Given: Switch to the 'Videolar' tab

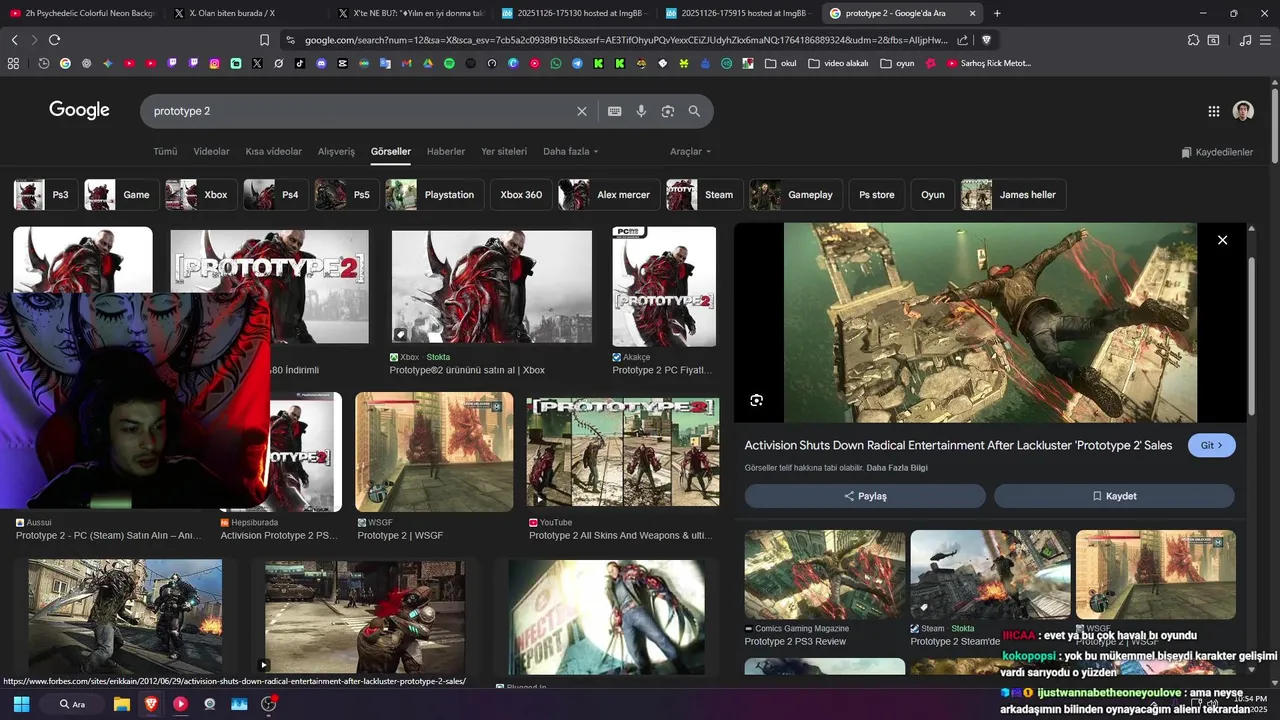Looking at the screenshot, I should coord(211,152).
